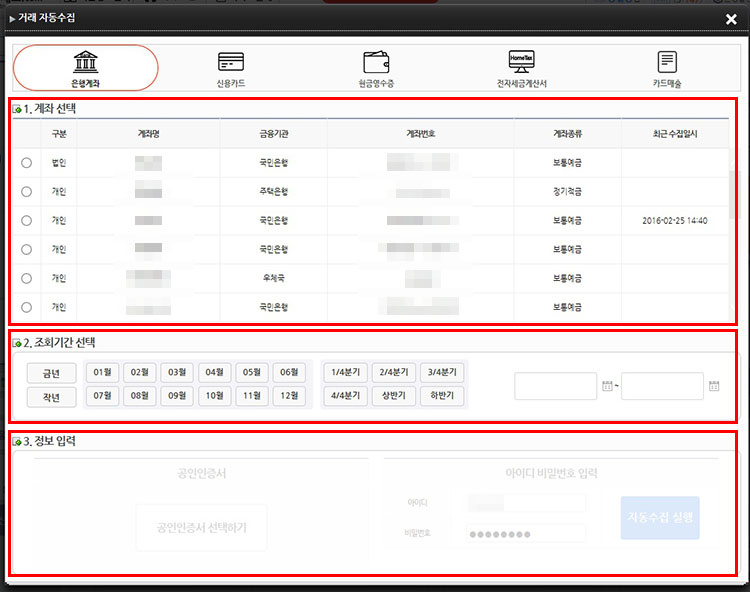Open the 신용카드 credit card icon
Image resolution: width=750 pixels, height=592 pixels.
(x=231, y=62)
